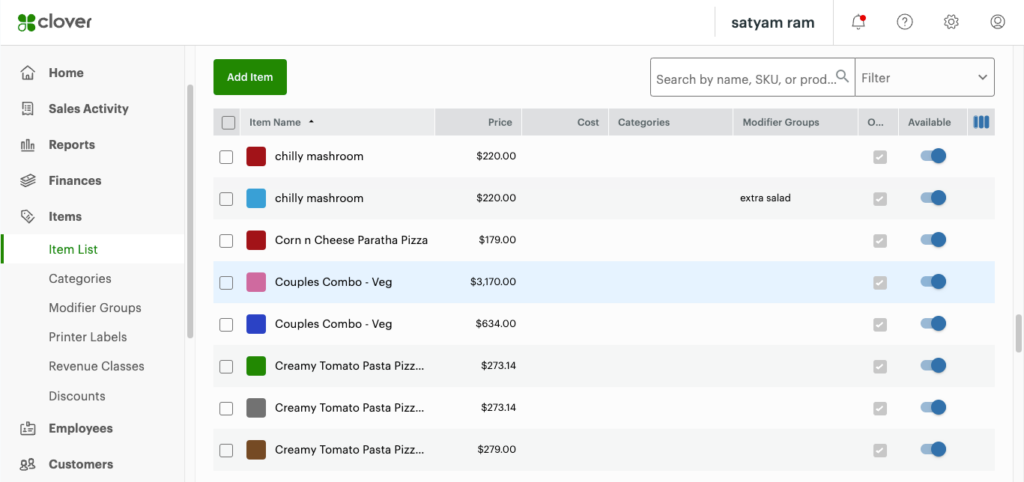Viewport: 1024px width, 482px height.
Task: Click the search by name or SKU field
Action: pos(742,77)
